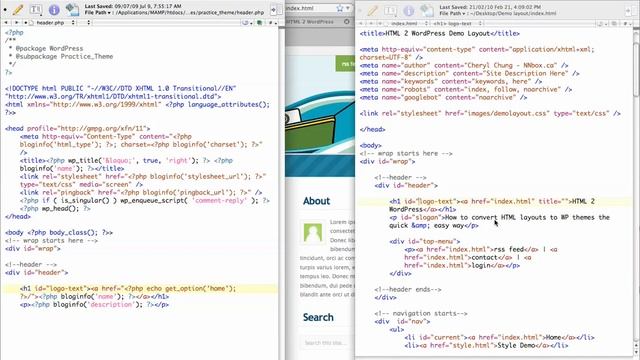Click the document preview icon in index.html editor
Image resolution: width=640 pixels, height=360 pixels.
click(427, 11)
